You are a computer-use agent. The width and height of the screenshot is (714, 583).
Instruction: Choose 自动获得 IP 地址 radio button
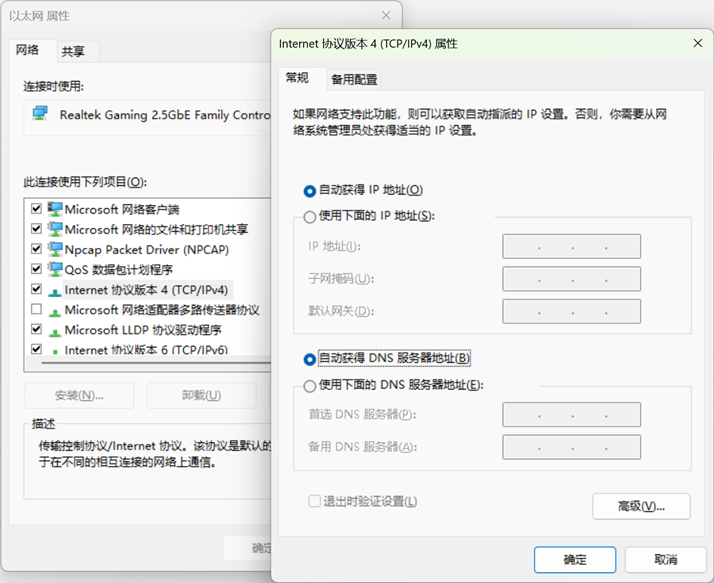point(310,190)
